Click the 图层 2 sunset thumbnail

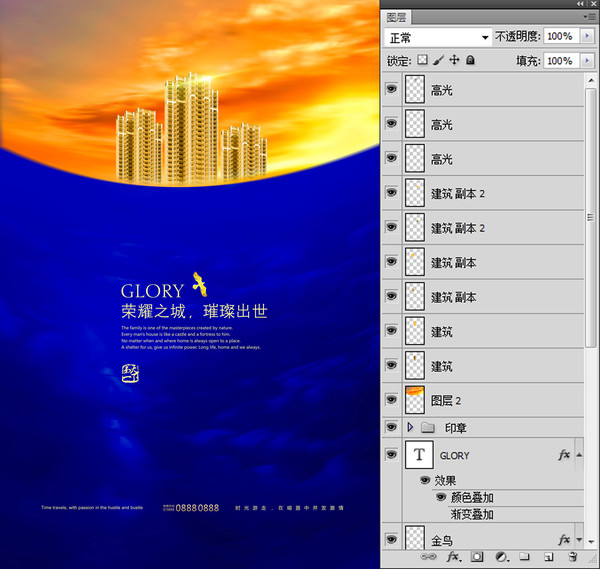415,400
